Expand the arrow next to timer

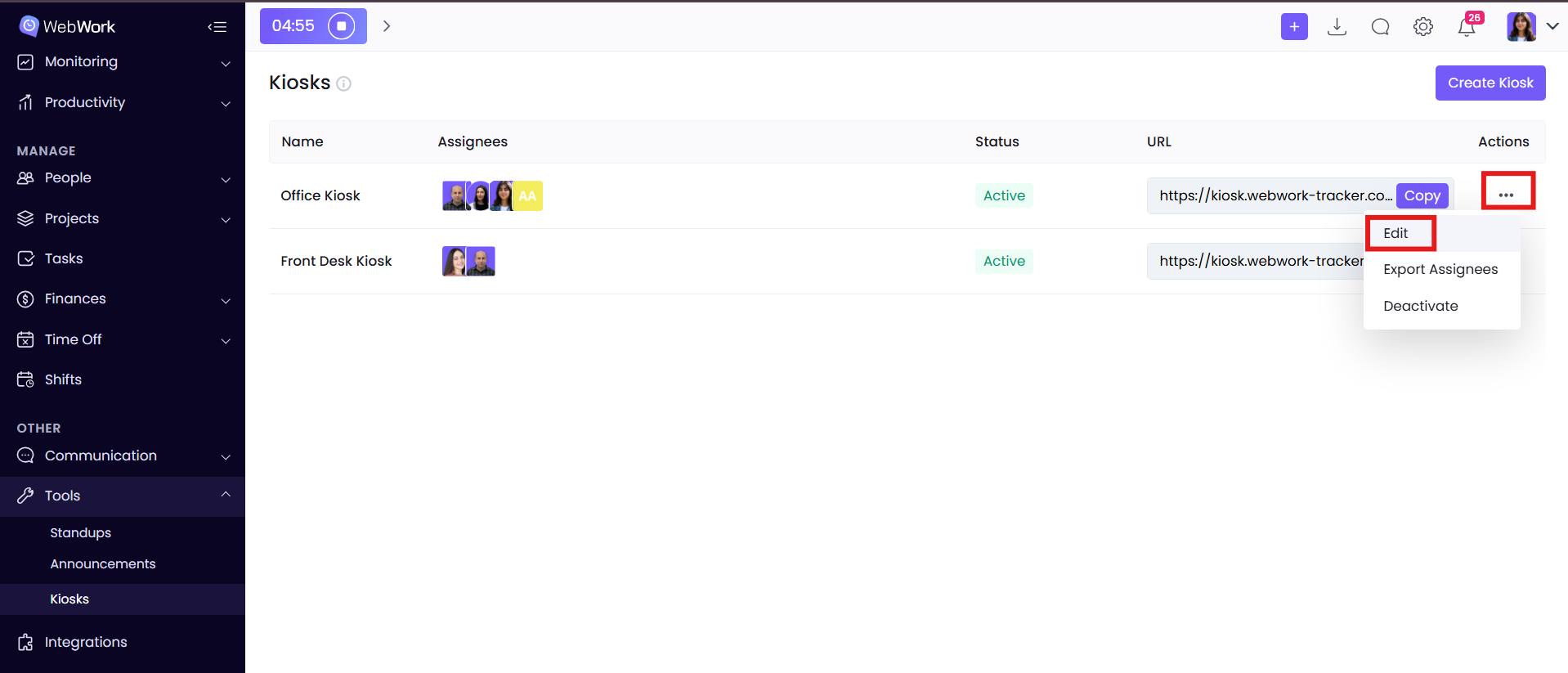[387, 26]
